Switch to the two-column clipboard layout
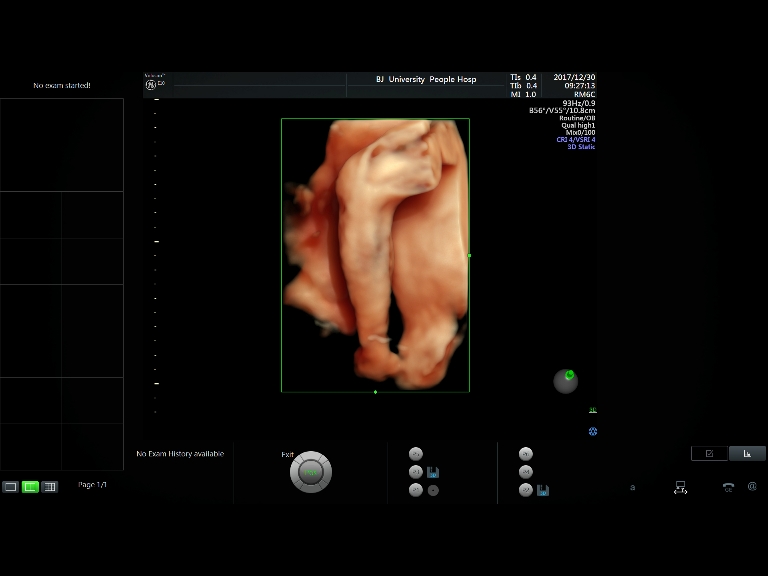Viewport: 768px width, 576px height. [30, 487]
